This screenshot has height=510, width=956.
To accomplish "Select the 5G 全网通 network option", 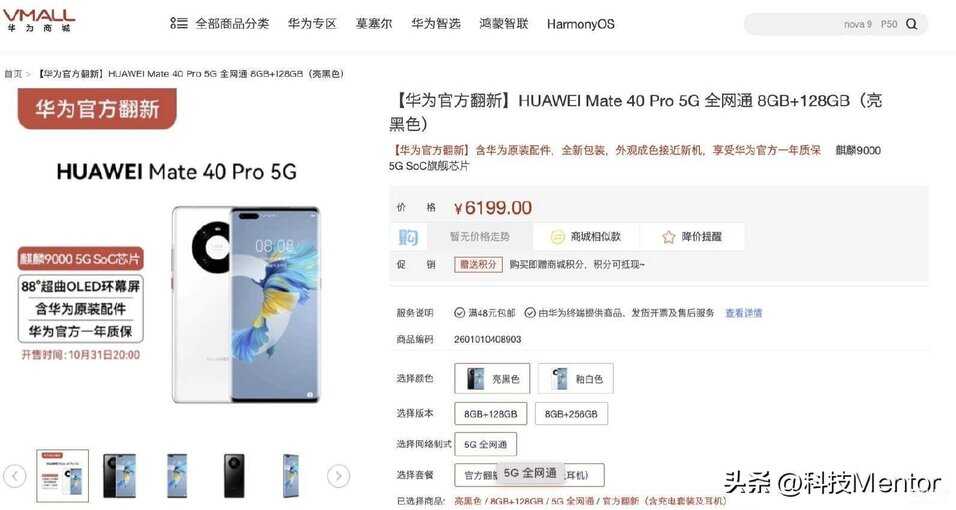I will [485, 444].
